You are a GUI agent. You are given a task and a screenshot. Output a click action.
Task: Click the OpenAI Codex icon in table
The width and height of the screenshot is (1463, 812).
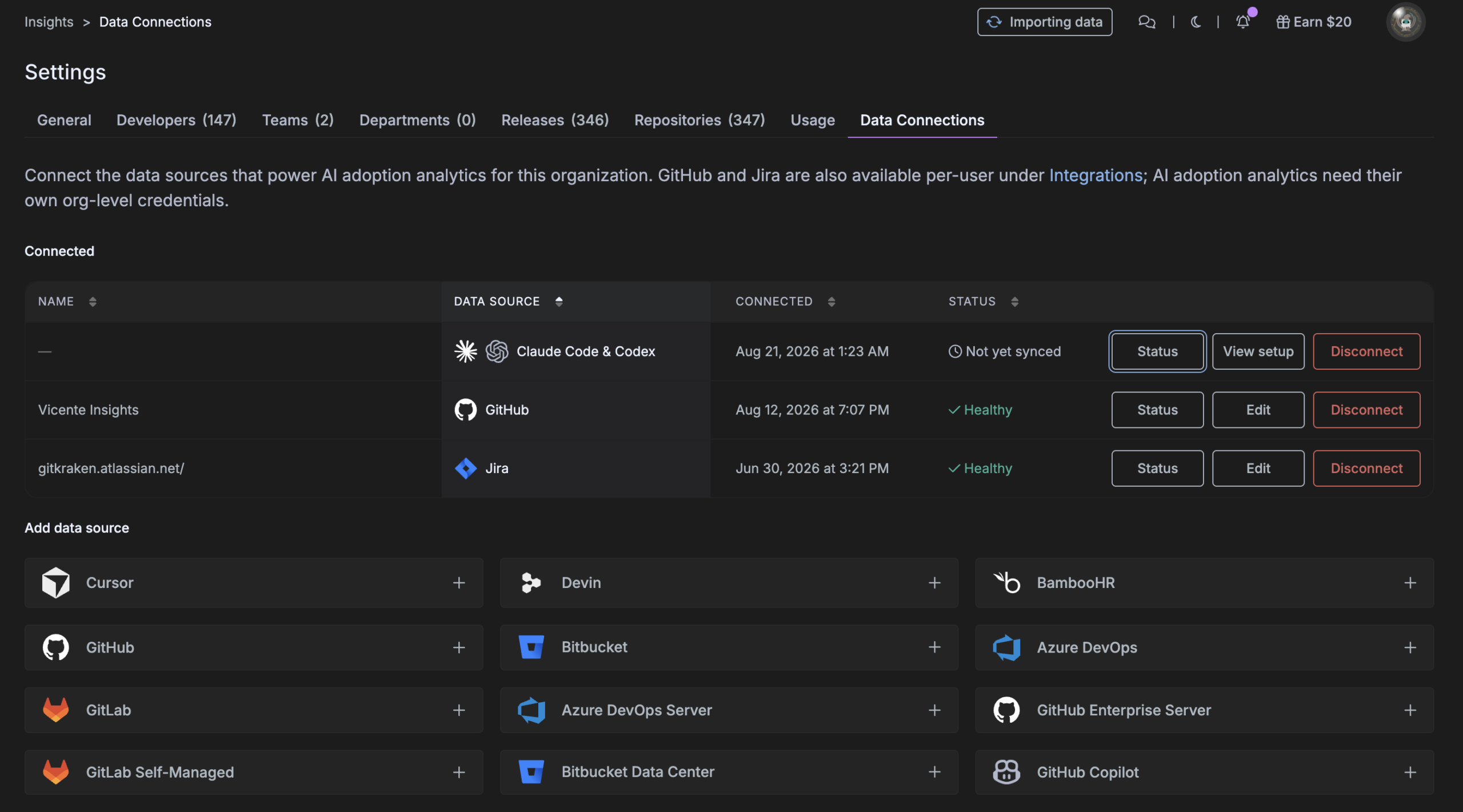click(497, 351)
